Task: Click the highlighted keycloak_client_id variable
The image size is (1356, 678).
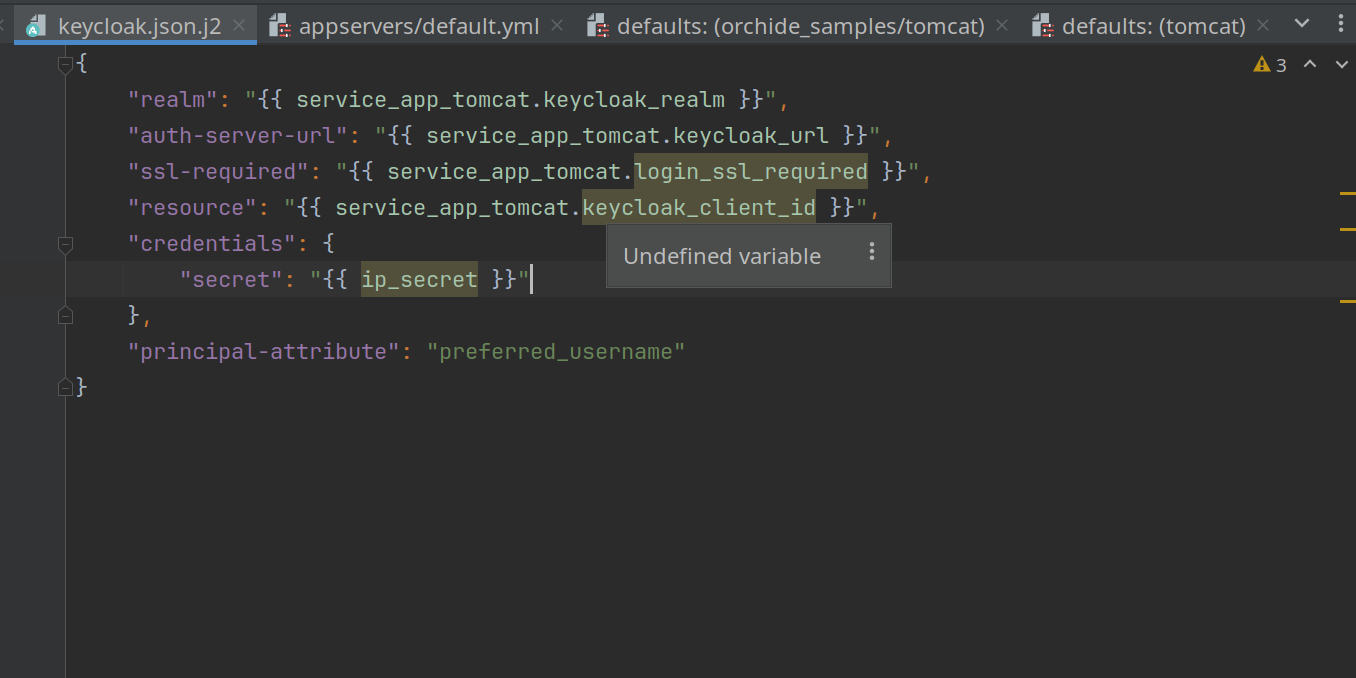Action: coord(699,207)
